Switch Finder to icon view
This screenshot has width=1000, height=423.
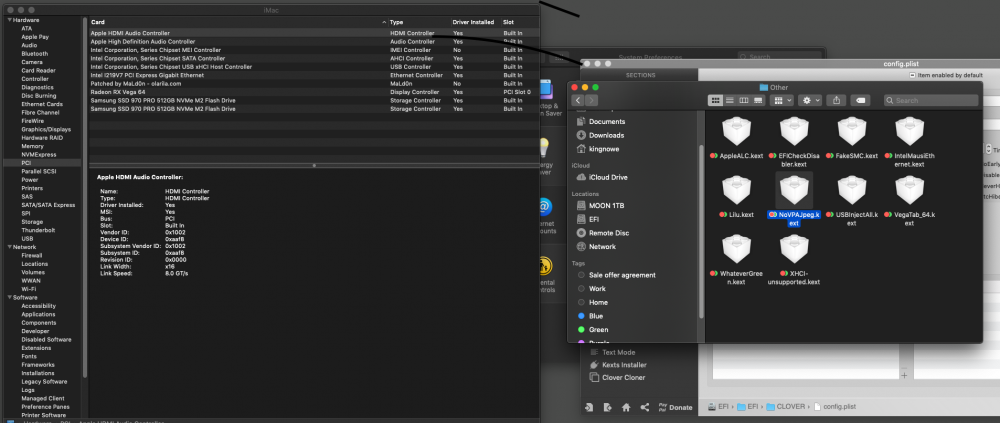click(x=716, y=100)
